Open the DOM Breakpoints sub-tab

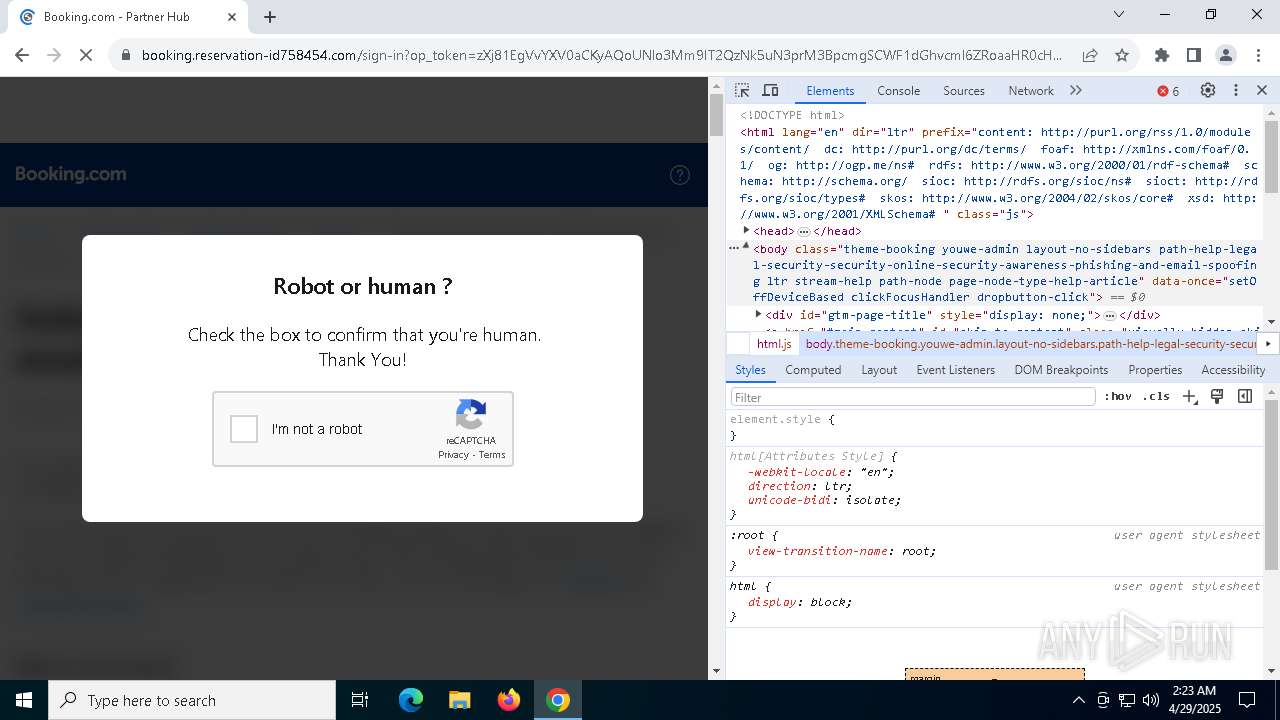click(x=1061, y=370)
